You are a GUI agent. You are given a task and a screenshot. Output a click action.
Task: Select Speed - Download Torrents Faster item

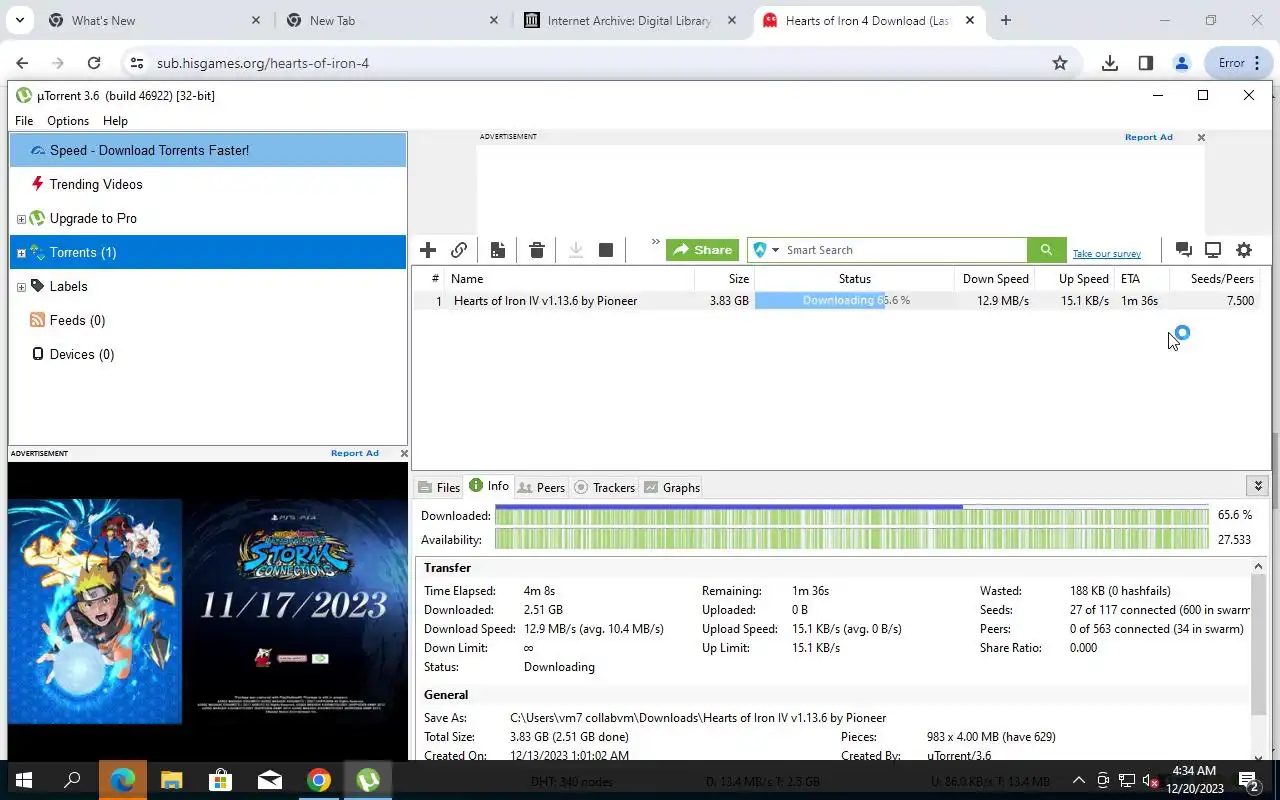tap(208, 150)
